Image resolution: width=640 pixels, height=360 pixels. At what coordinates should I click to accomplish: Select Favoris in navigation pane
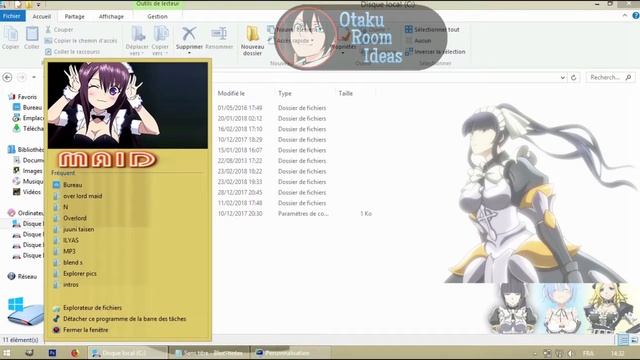(x=27, y=97)
